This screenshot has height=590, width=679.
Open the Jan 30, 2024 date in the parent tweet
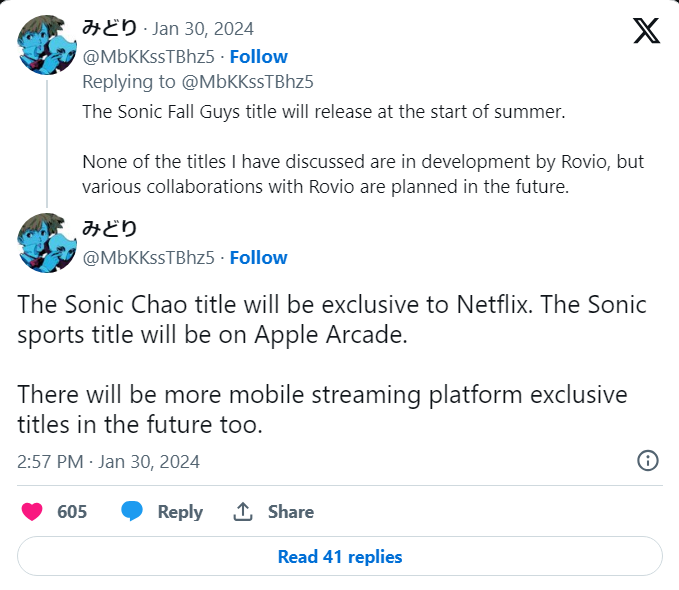(x=203, y=29)
